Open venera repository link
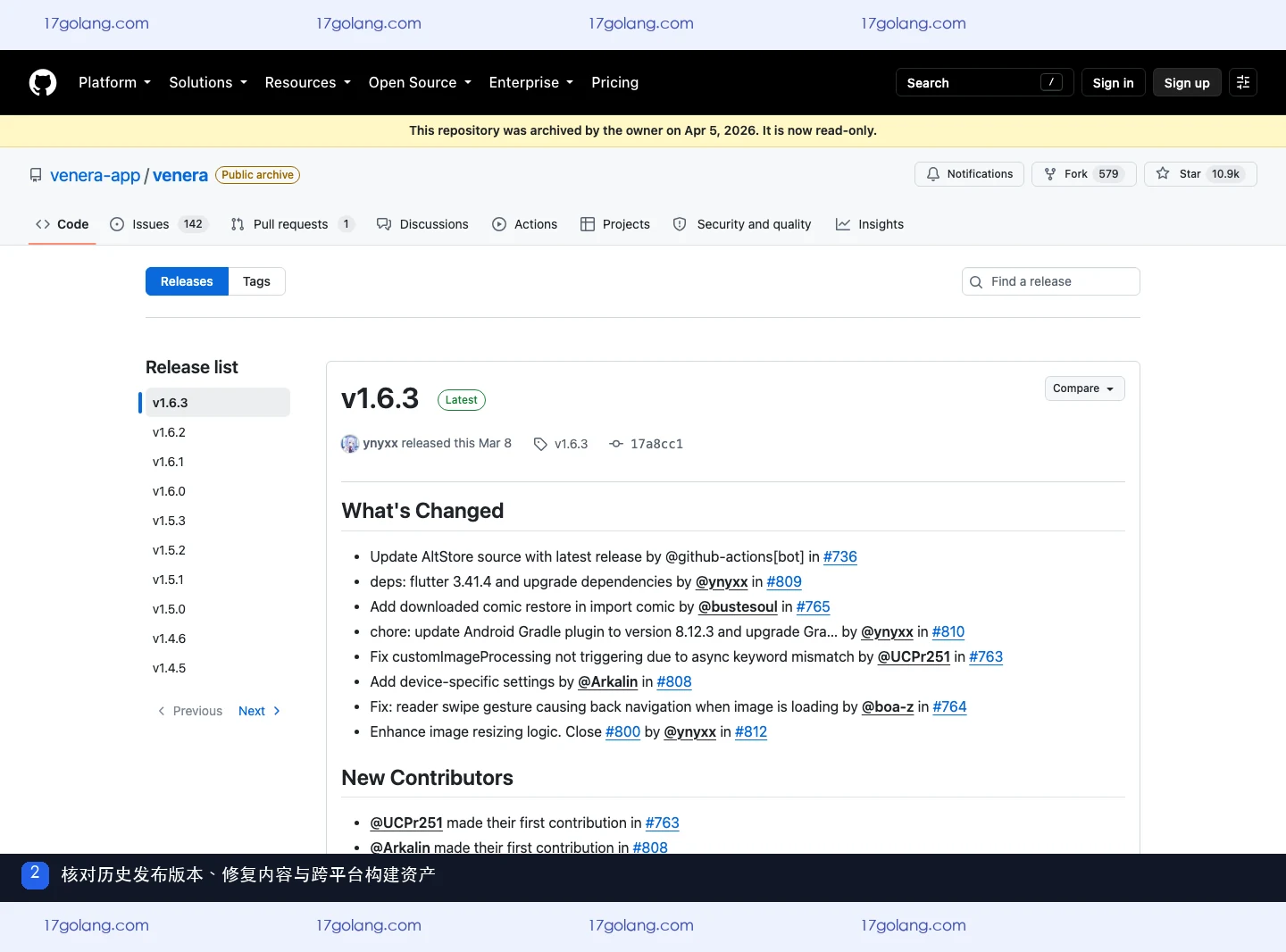Screen dimensions: 1286x952 click(x=180, y=175)
